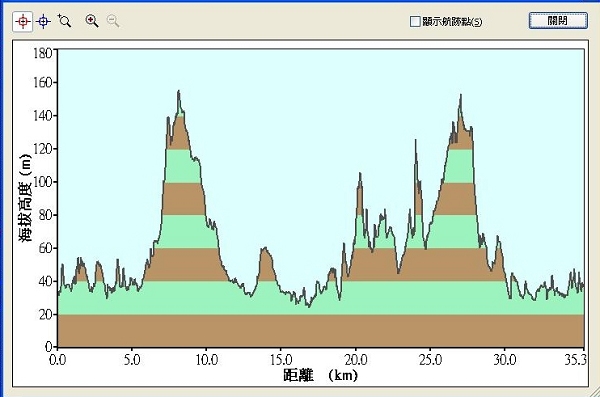Click the 海拔高度 (m) axis title
The height and width of the screenshot is (397, 600).
(x=24, y=198)
